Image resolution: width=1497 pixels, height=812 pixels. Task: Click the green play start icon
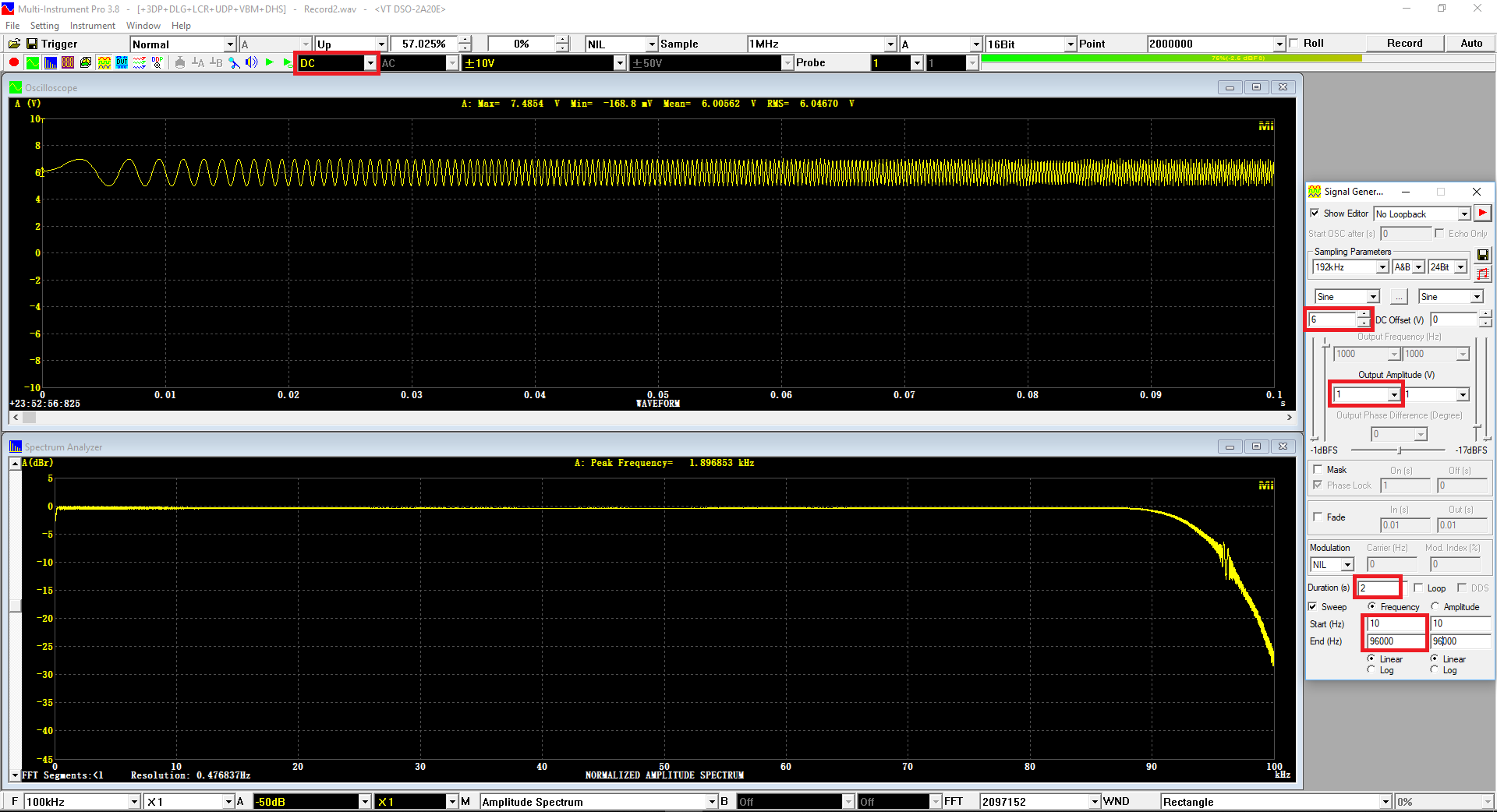(x=270, y=62)
